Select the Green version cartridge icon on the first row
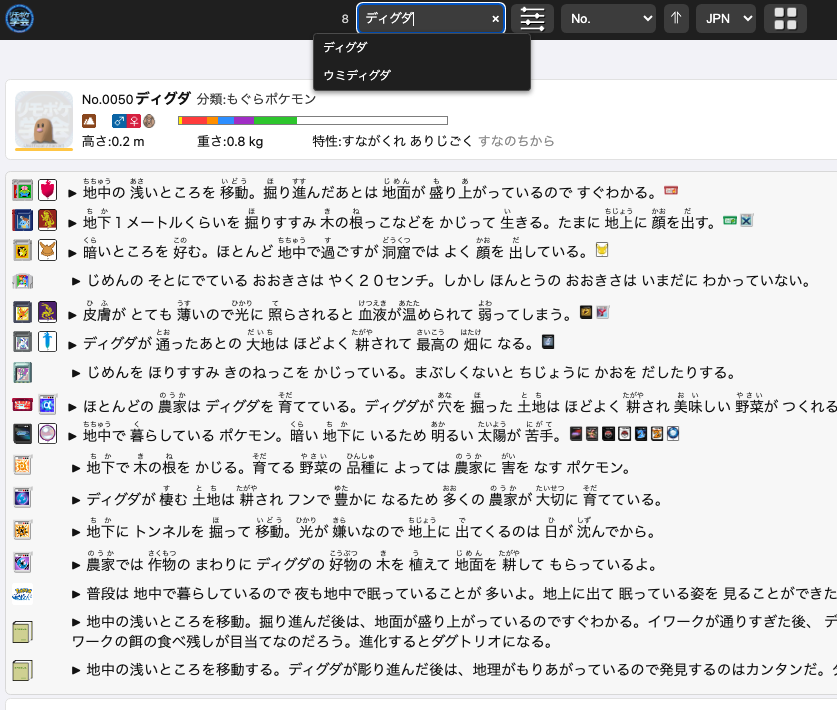This screenshot has width=837, height=710. pyautogui.click(x=22, y=190)
